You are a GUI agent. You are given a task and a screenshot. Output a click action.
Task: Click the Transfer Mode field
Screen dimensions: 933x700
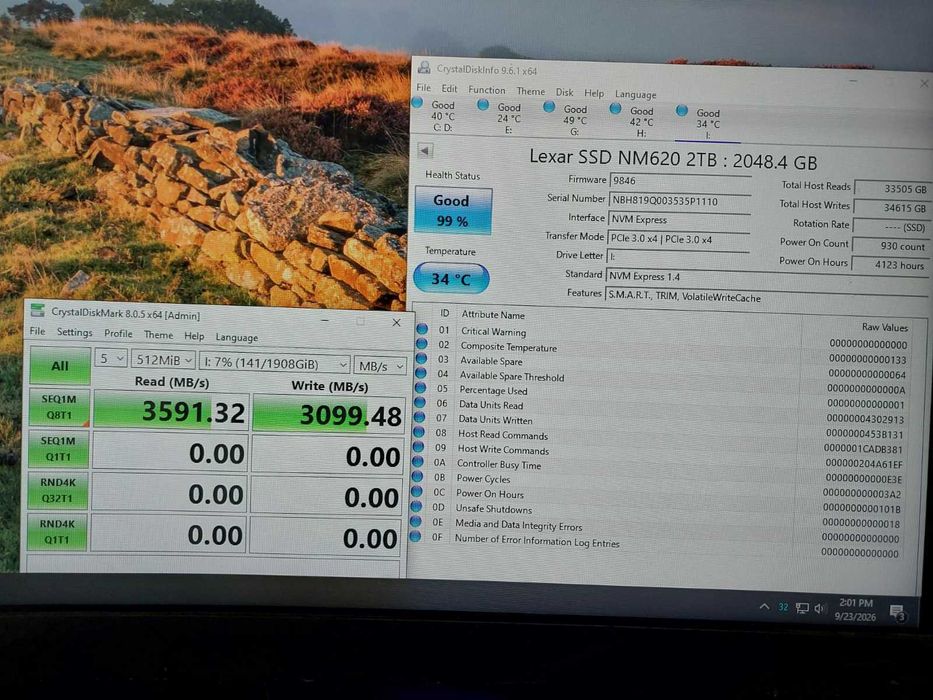[678, 239]
